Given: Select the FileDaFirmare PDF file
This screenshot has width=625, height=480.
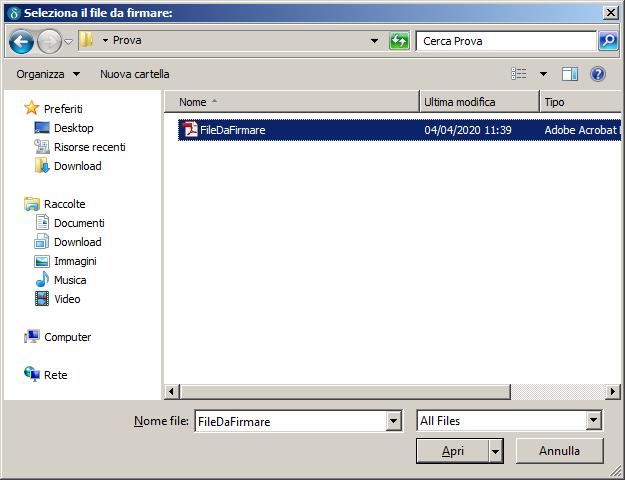Looking at the screenshot, I should click(232, 130).
